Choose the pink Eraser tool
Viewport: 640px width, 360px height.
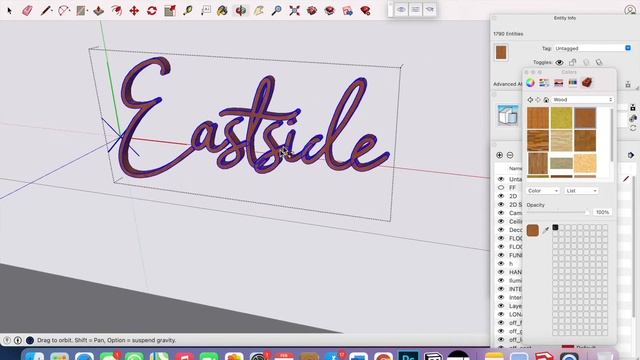(27, 11)
